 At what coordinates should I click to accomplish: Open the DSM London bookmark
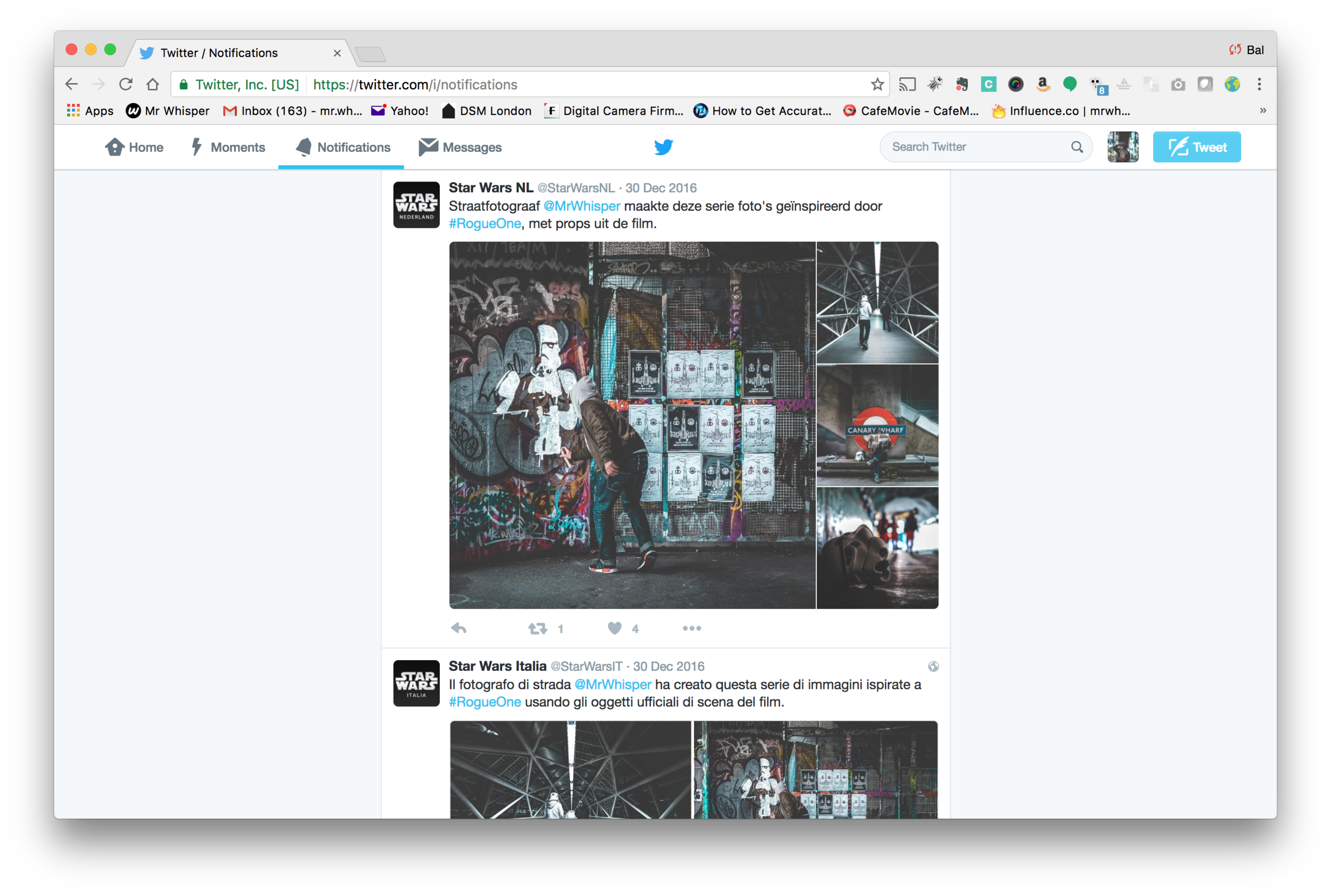pyautogui.click(x=487, y=111)
